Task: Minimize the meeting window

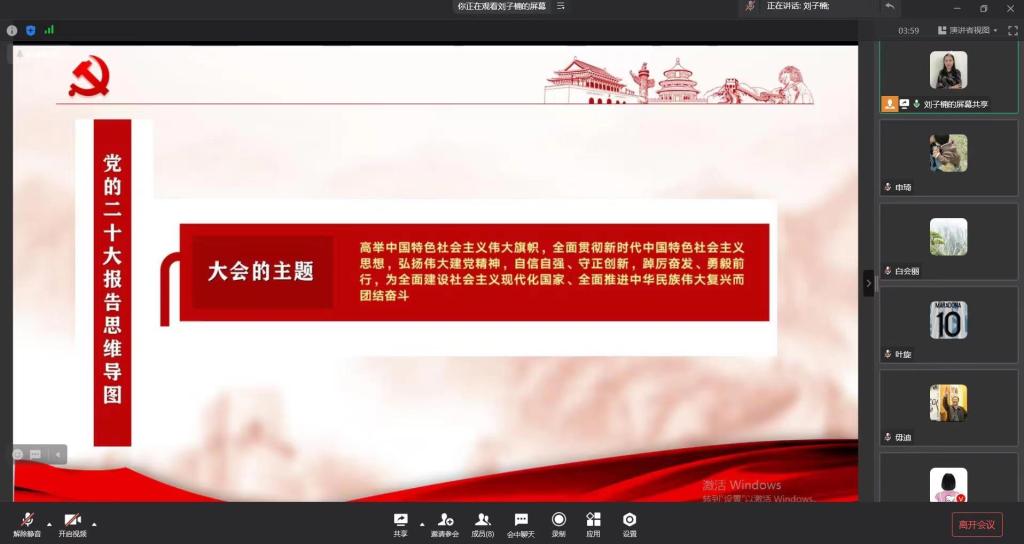Action: [958, 8]
